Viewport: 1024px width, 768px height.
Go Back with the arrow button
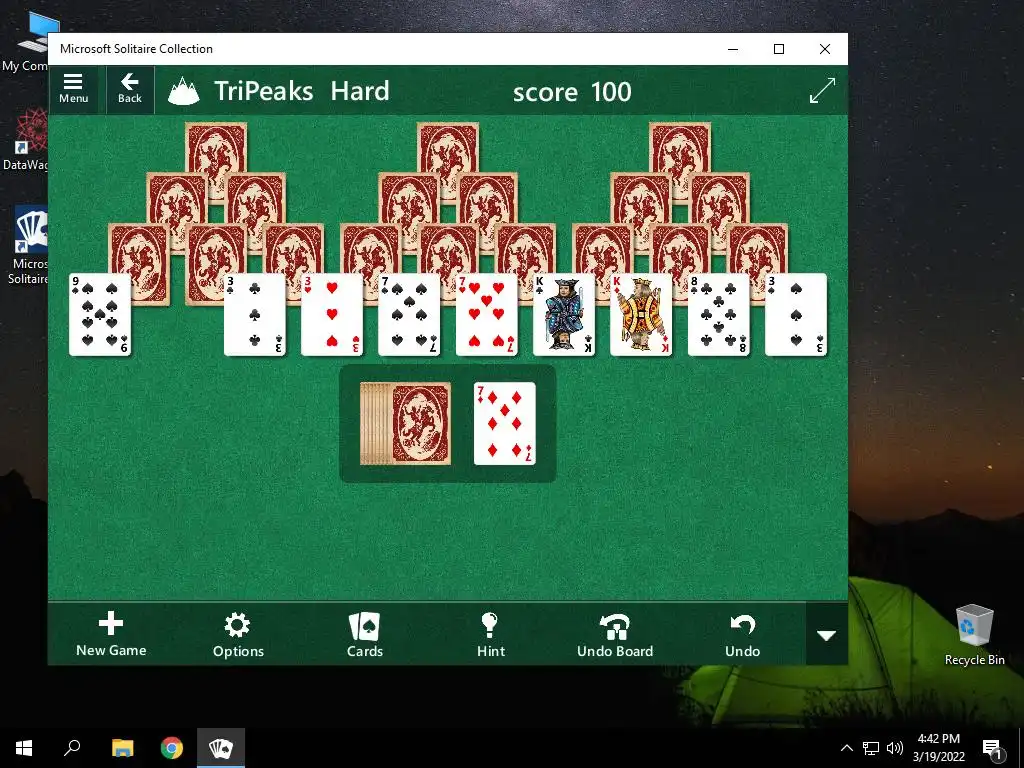pyautogui.click(x=129, y=89)
